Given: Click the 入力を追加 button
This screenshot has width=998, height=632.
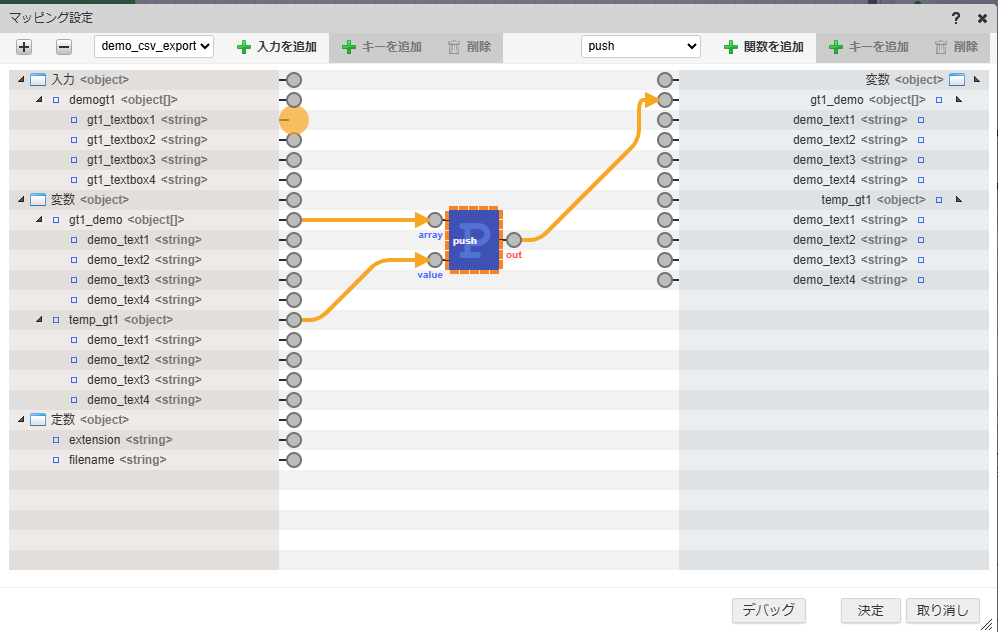Looking at the screenshot, I should pyautogui.click(x=276, y=47).
